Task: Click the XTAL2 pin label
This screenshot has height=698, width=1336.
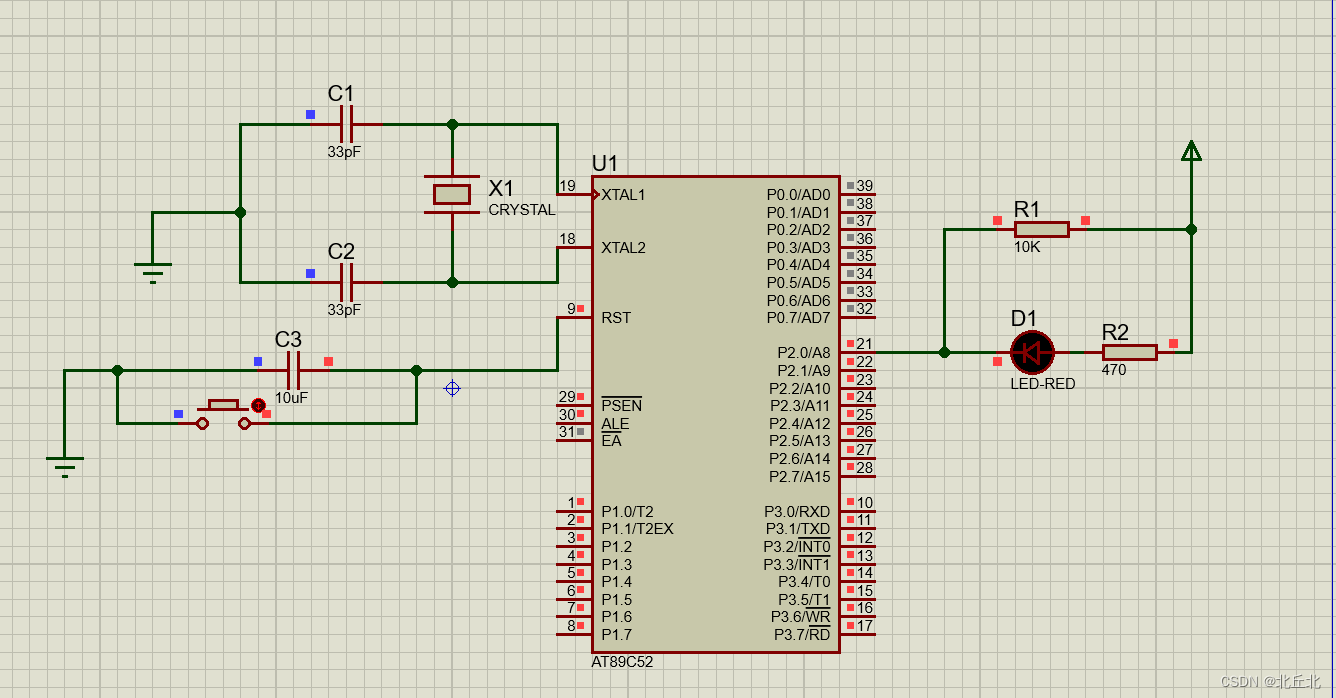Action: (623, 248)
